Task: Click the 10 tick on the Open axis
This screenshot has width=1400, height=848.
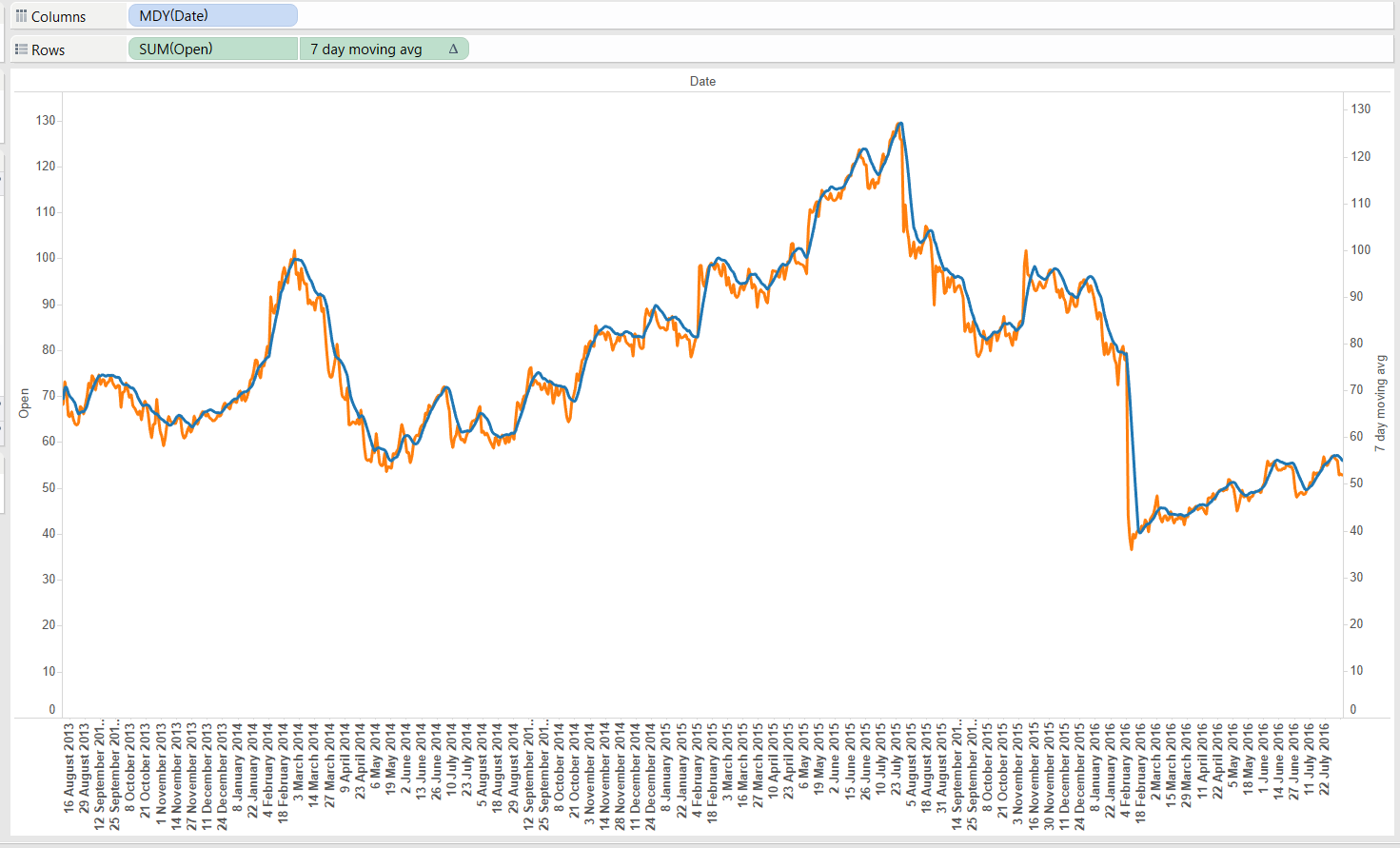Action: coord(49,671)
